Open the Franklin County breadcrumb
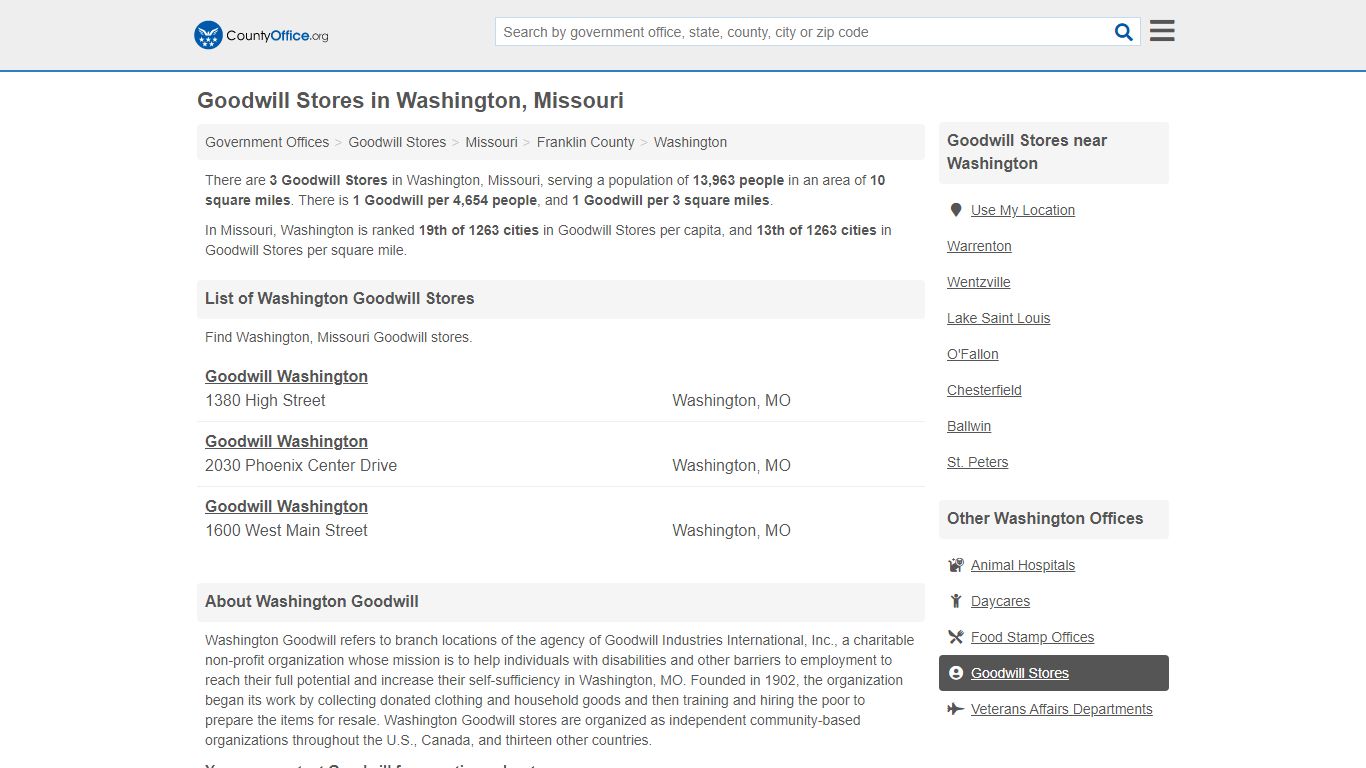This screenshot has width=1366, height=768. 585,142
